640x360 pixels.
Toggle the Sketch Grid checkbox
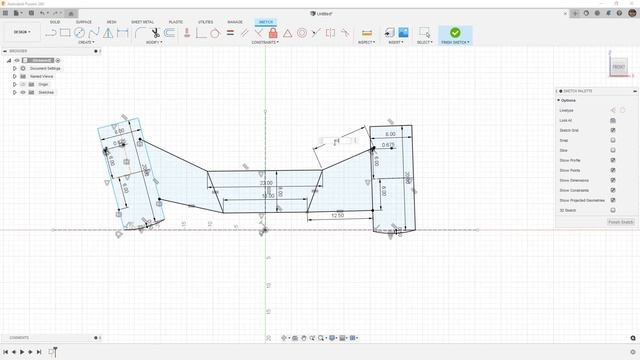tap(613, 130)
